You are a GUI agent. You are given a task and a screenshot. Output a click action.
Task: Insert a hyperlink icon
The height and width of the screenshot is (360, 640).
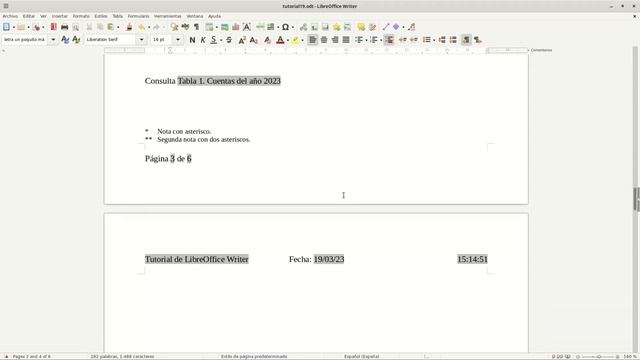click(x=303, y=27)
